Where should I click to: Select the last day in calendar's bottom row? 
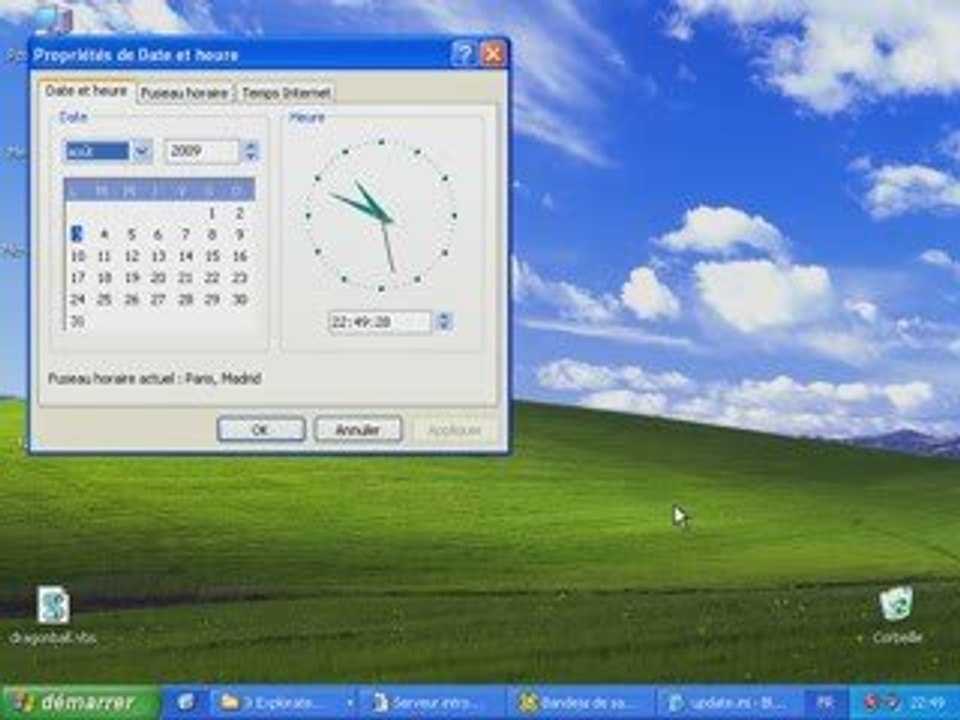pos(78,321)
